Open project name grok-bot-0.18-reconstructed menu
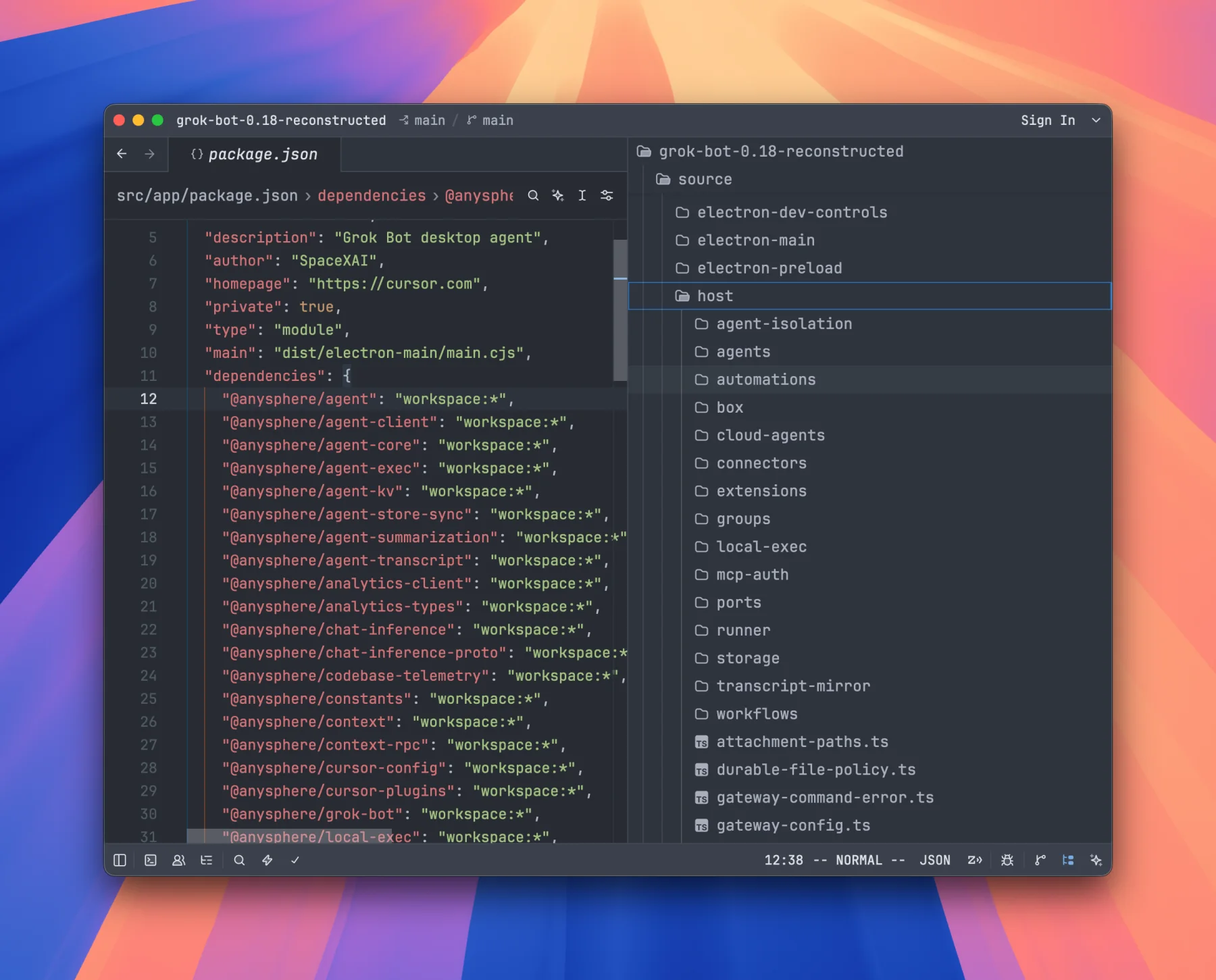Screen dimensions: 1216x980 (281, 120)
